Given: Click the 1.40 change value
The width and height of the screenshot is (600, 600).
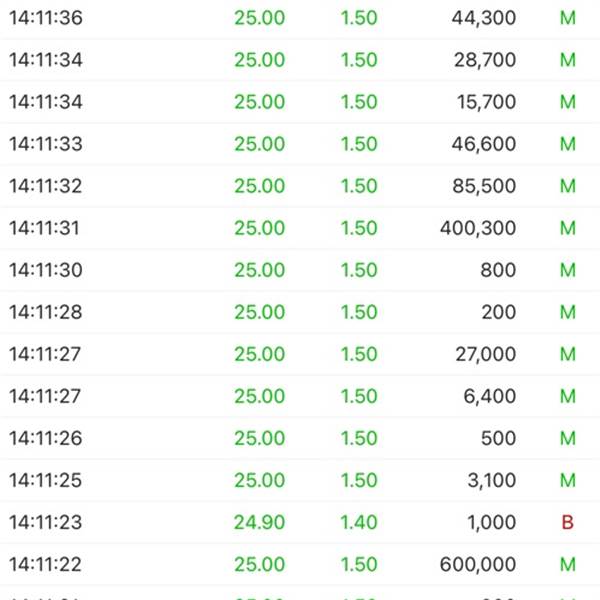Looking at the screenshot, I should click(359, 522).
